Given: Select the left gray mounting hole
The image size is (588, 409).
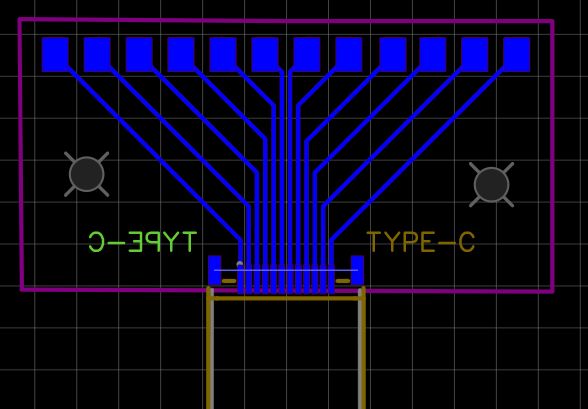Looking at the screenshot, I should [87, 174].
